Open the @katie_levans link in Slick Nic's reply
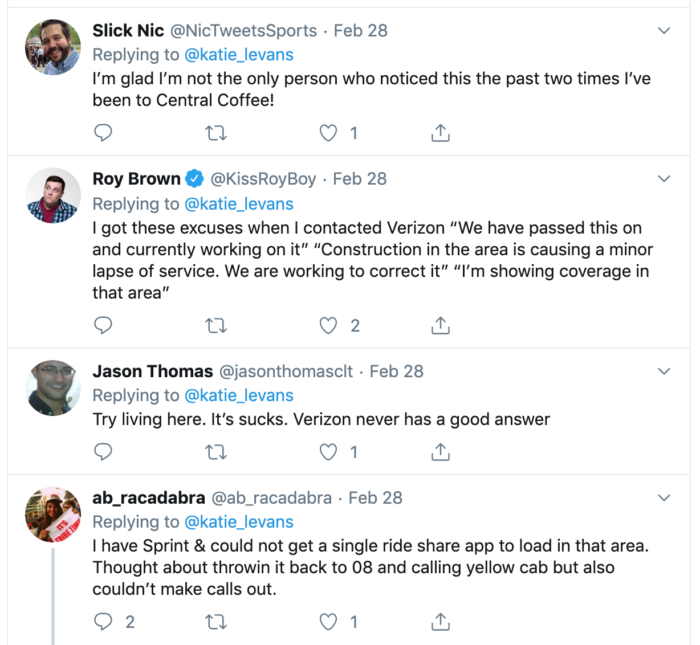This screenshot has height=645, width=700. tap(239, 54)
